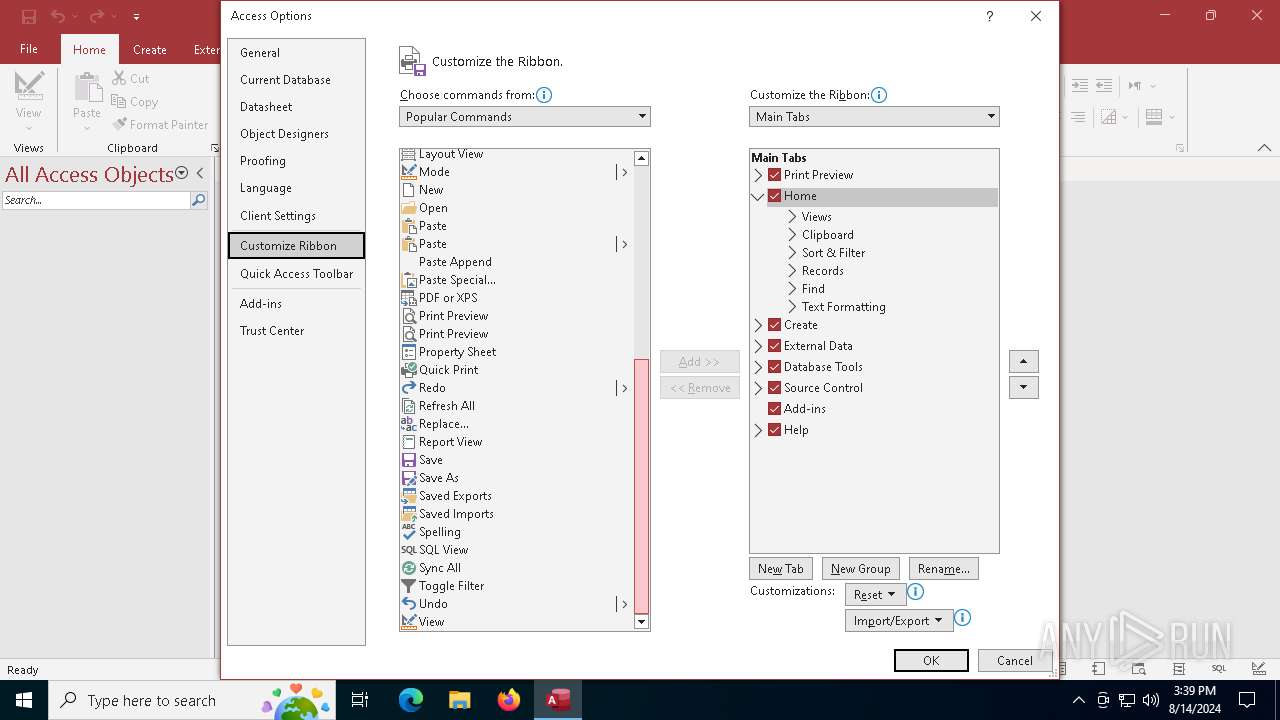The height and width of the screenshot is (720, 1280).
Task: Select the Spelling command icon
Action: pyautogui.click(x=408, y=532)
